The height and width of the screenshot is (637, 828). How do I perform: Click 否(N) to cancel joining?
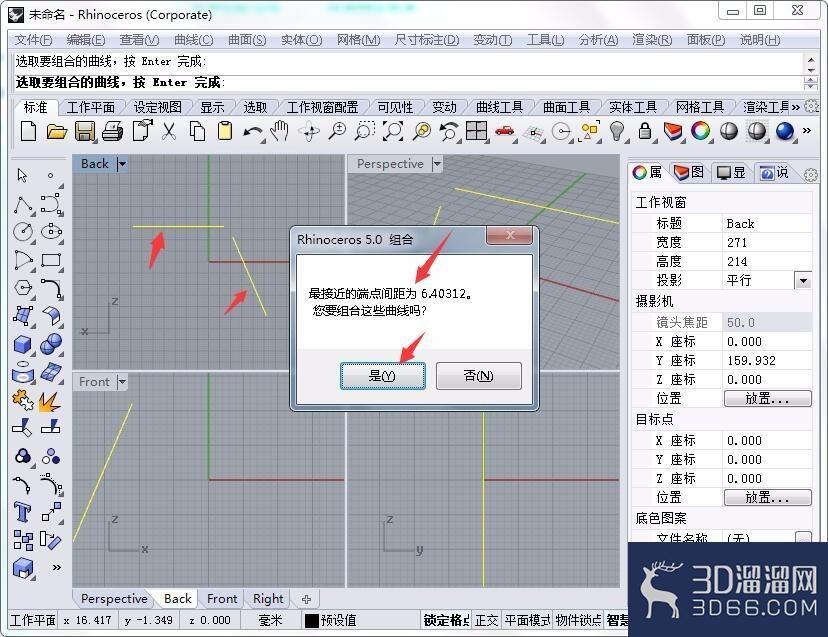pyautogui.click(x=478, y=376)
